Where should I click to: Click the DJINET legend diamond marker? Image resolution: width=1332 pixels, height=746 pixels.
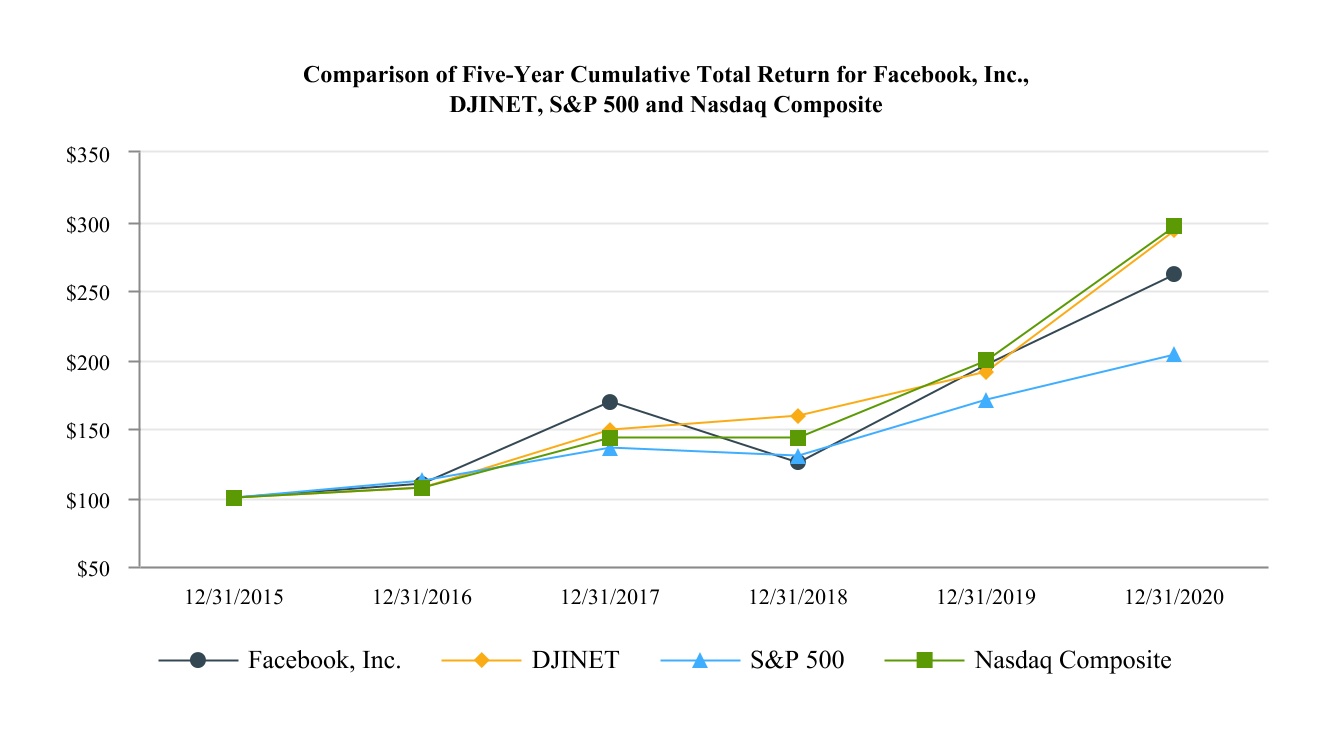coord(482,661)
